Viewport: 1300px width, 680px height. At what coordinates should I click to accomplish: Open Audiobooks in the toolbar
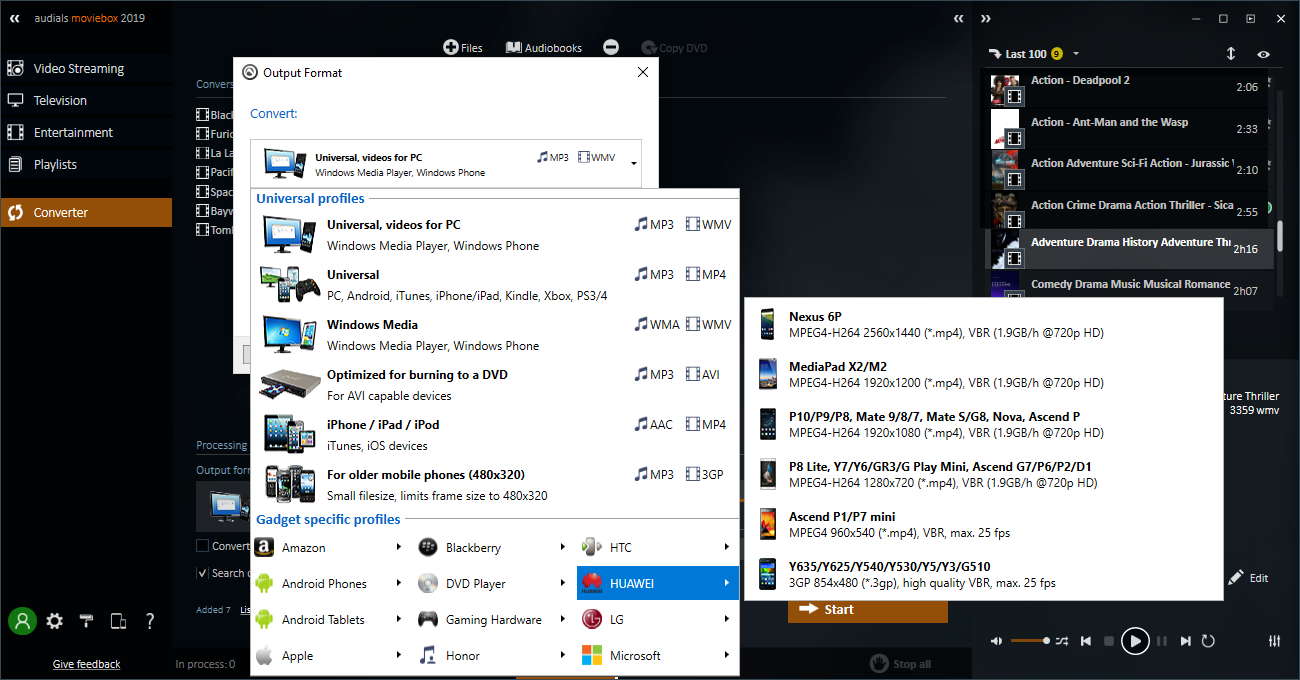544,47
